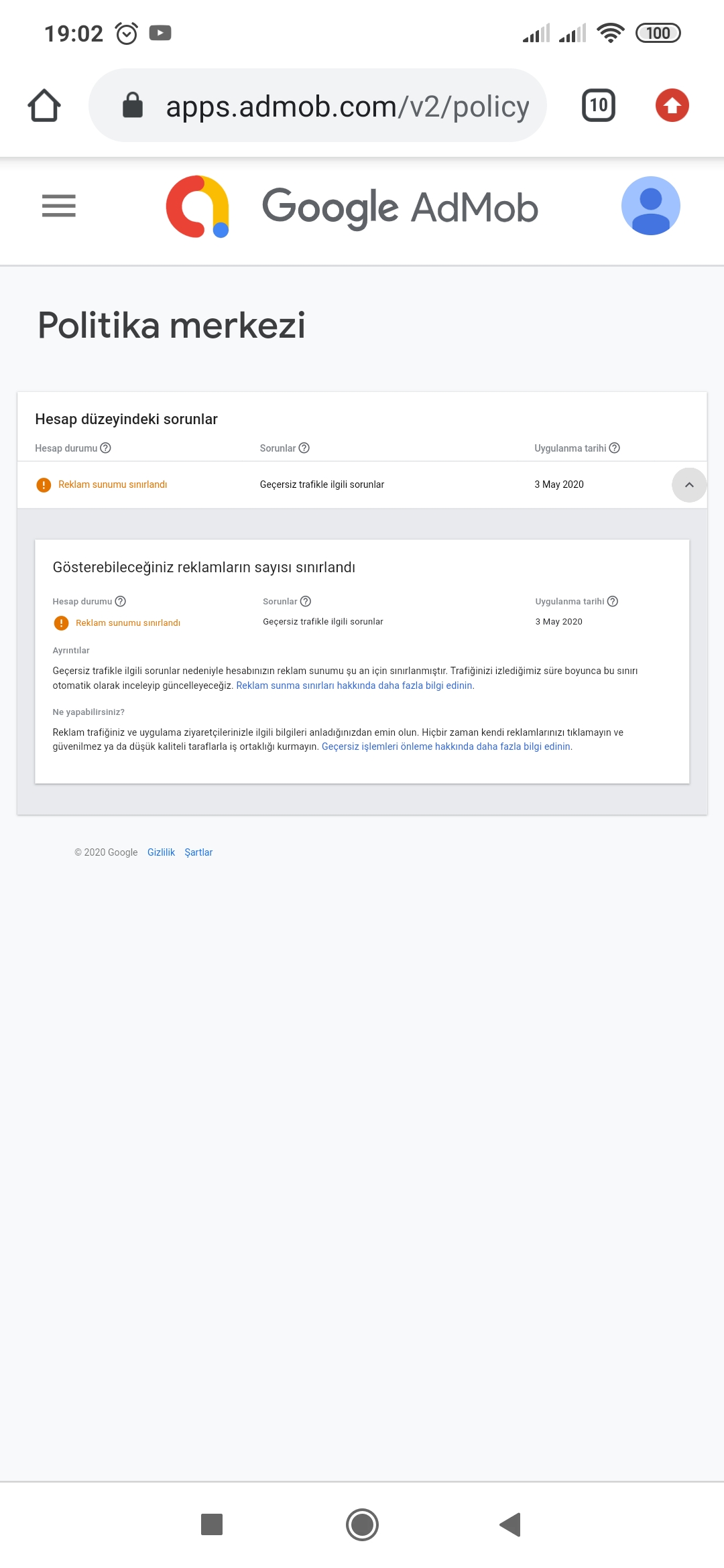This screenshot has height=1568, width=724.
Task: Tap the address bar URL apps.admob.com
Action: click(348, 107)
